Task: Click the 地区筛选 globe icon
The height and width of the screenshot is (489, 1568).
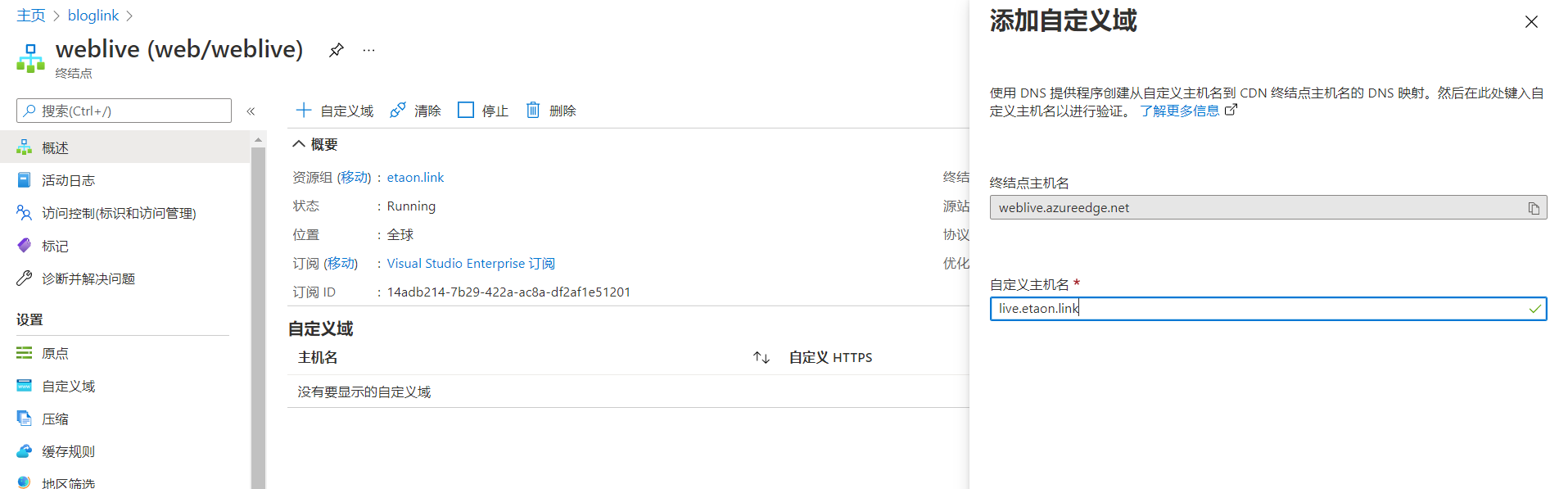Action: click(x=25, y=482)
